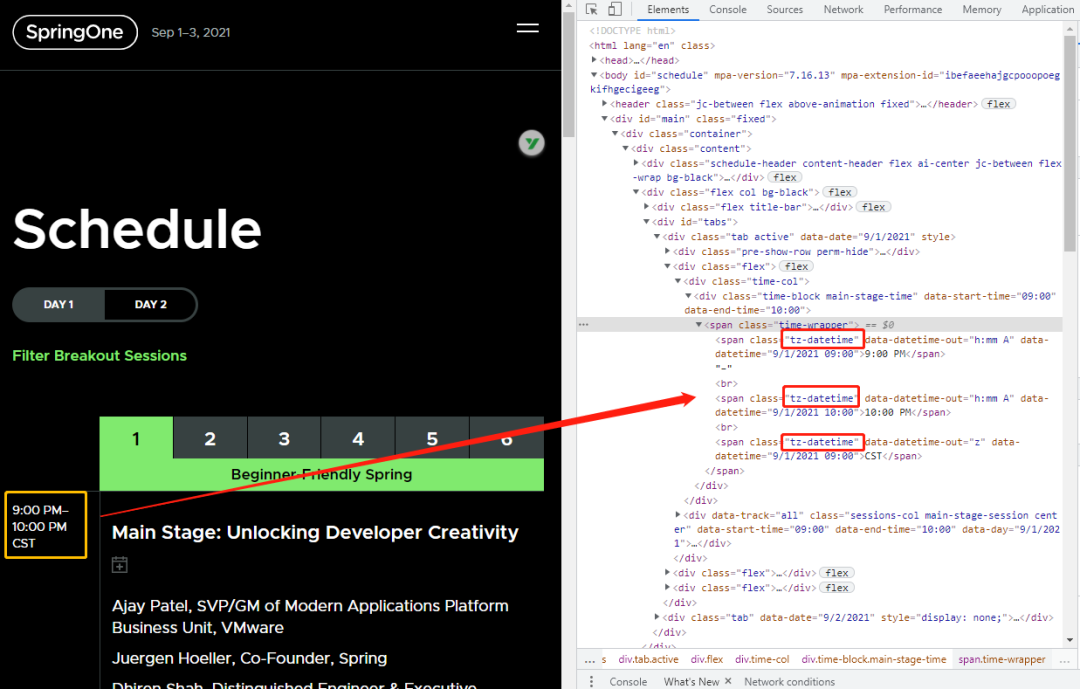This screenshot has width=1080, height=689.
Task: Close the What's New drawer tab
Action: [727, 681]
